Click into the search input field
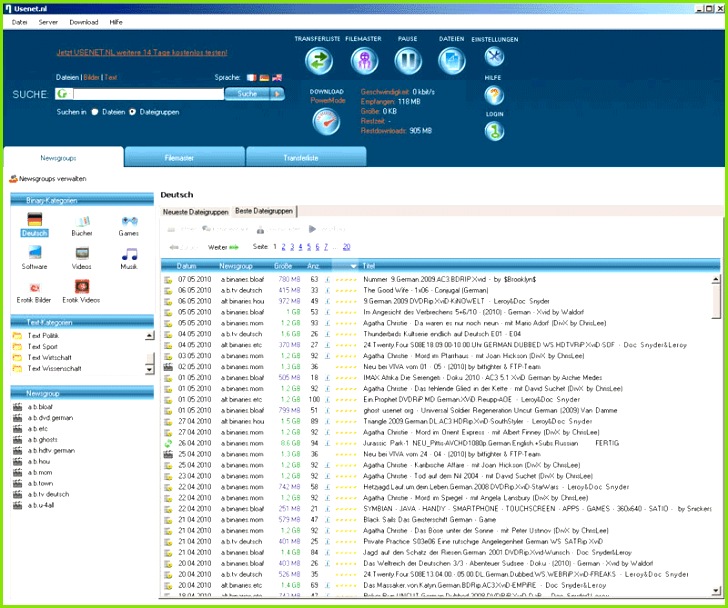The width and height of the screenshot is (728, 608). [145, 94]
